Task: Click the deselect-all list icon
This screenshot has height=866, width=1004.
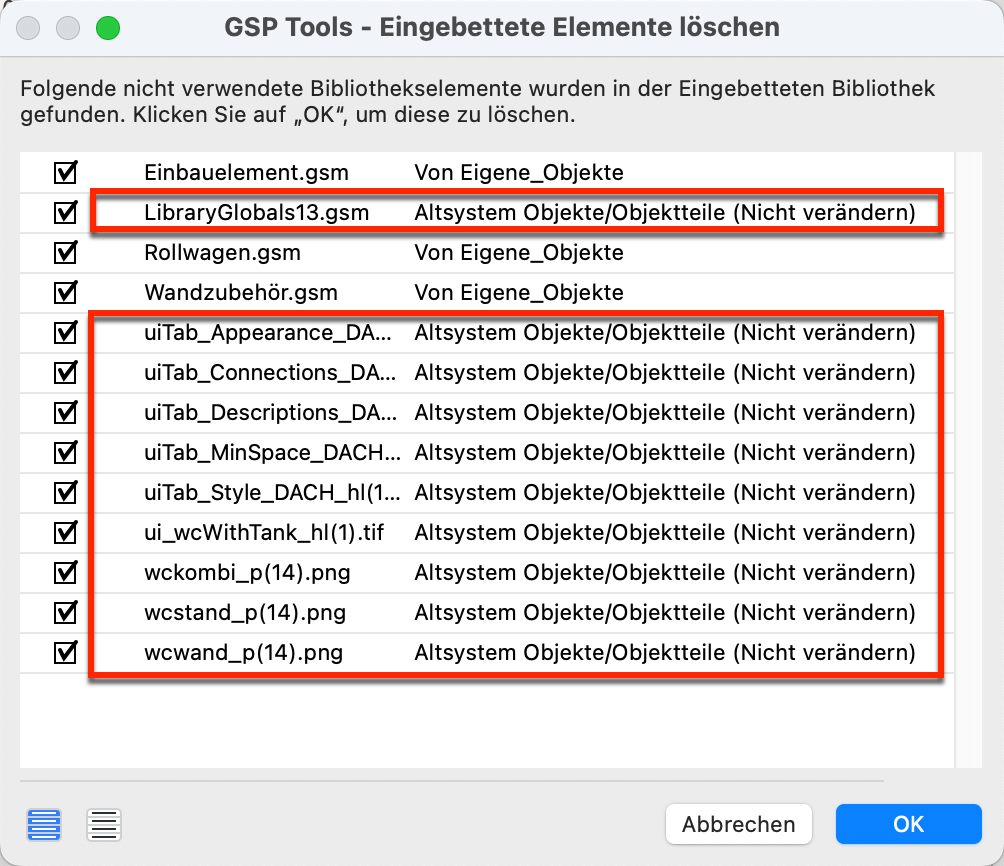Action: click(103, 825)
